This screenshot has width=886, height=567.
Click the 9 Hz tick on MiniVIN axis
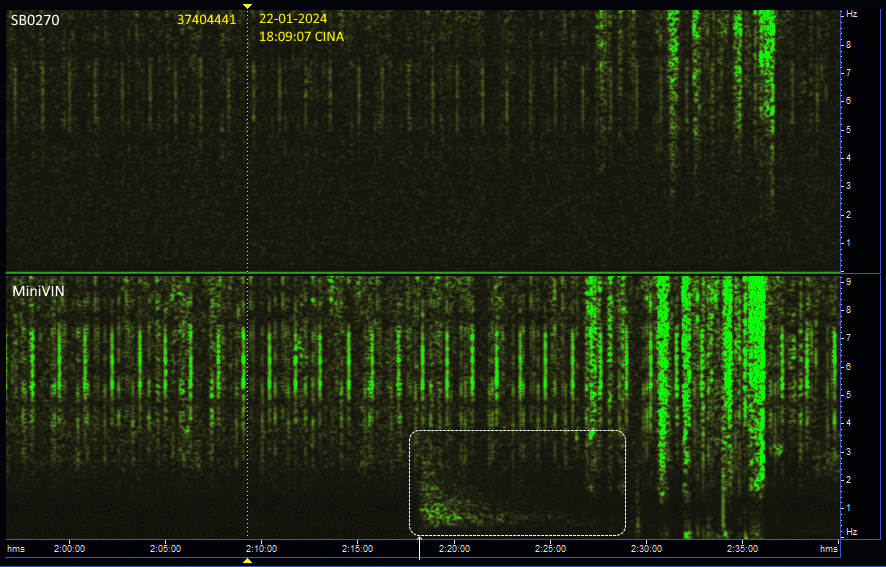[849, 282]
